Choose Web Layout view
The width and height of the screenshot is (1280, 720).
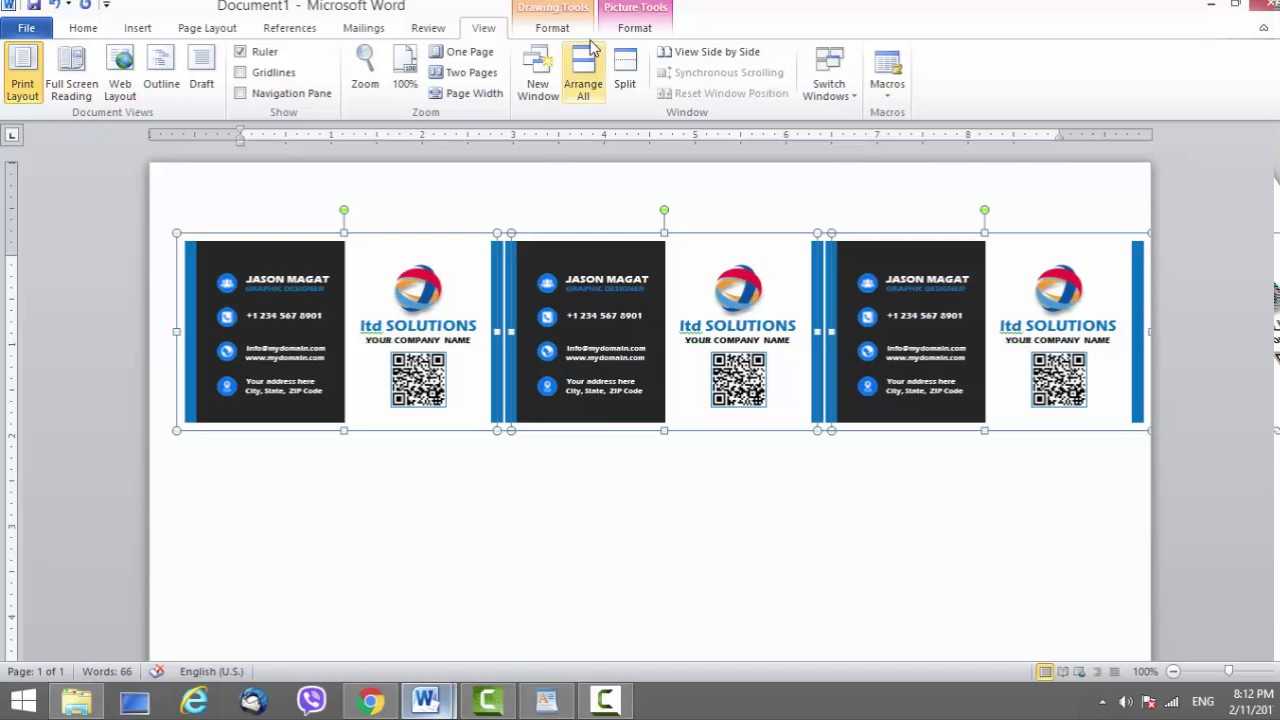(x=120, y=73)
